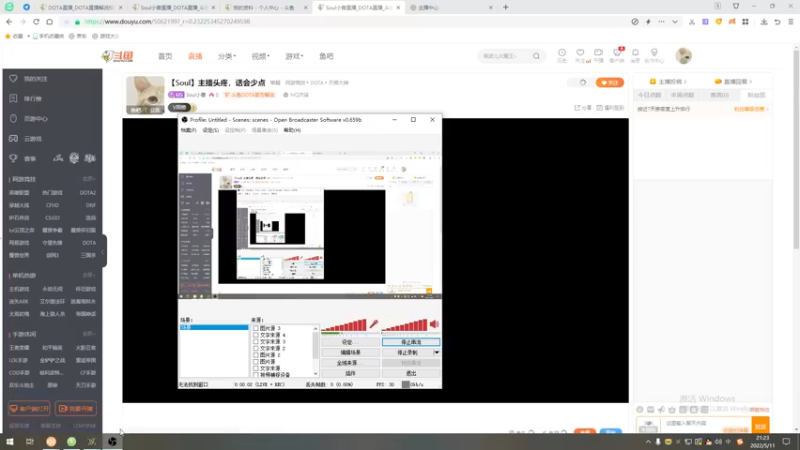
Task: Toggle the 文字来源 4 source checkbox in OBS
Action: click(256, 335)
